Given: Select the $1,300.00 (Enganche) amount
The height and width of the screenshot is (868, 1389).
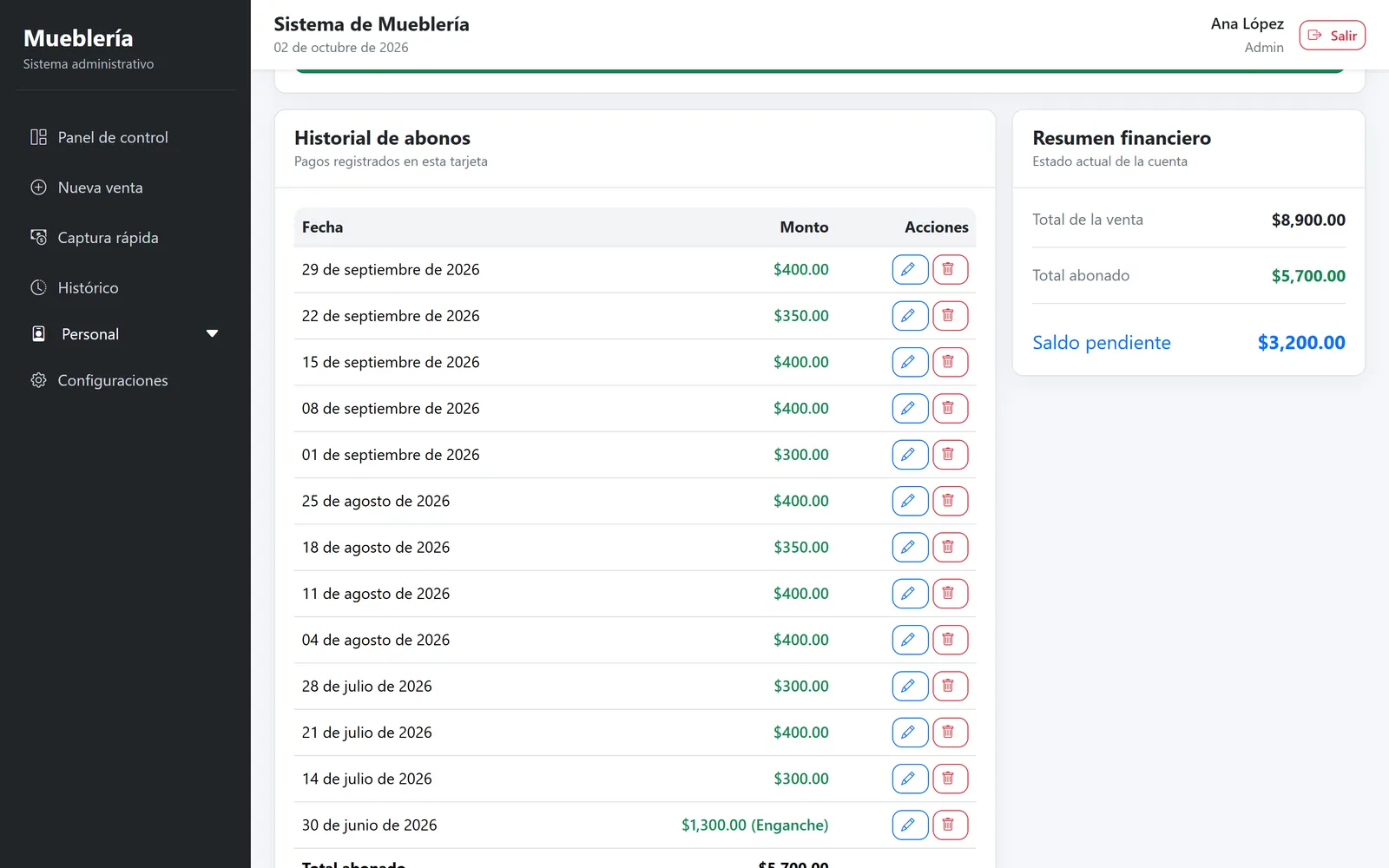Looking at the screenshot, I should pyautogui.click(x=754, y=825).
